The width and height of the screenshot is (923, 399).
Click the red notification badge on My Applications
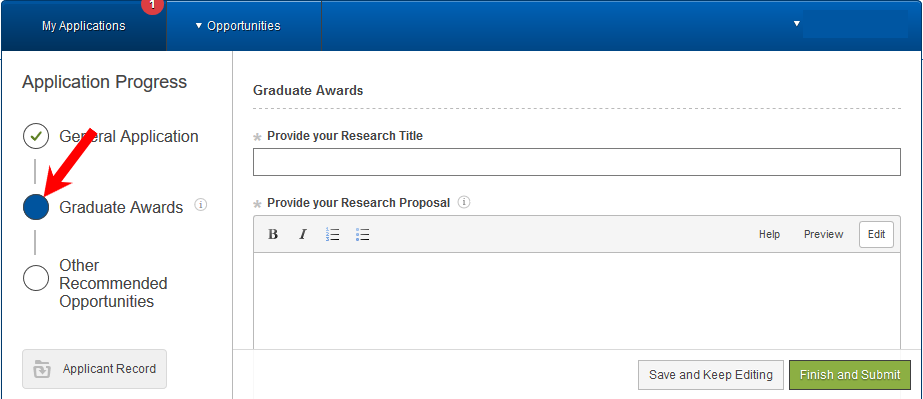[152, 5]
